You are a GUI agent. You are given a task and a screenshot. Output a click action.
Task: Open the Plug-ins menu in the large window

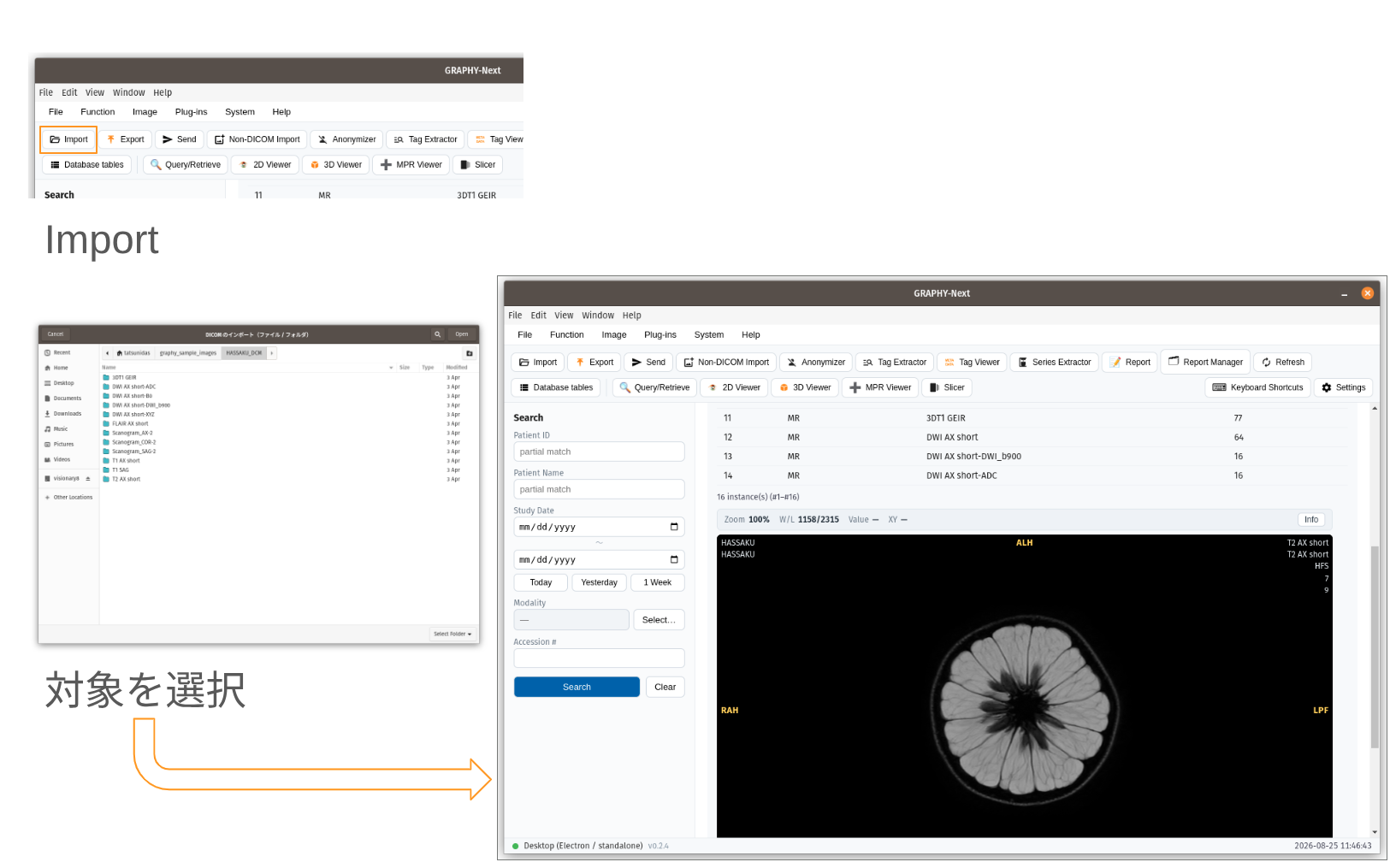click(660, 335)
